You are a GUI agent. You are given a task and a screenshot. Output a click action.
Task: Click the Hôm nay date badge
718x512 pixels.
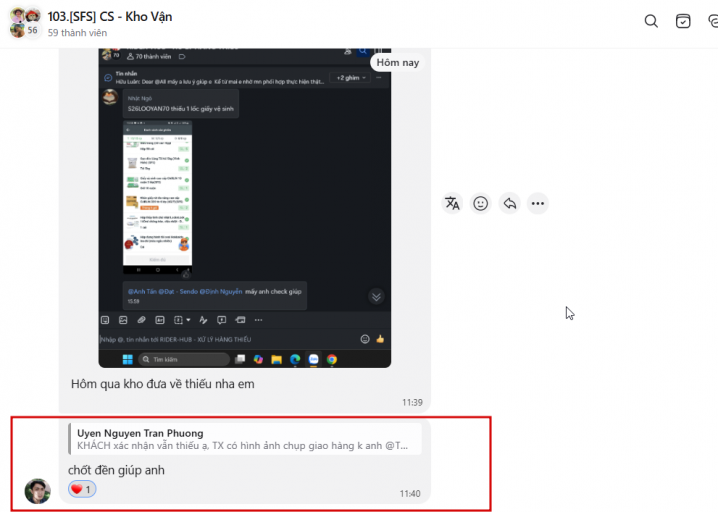tap(397, 63)
